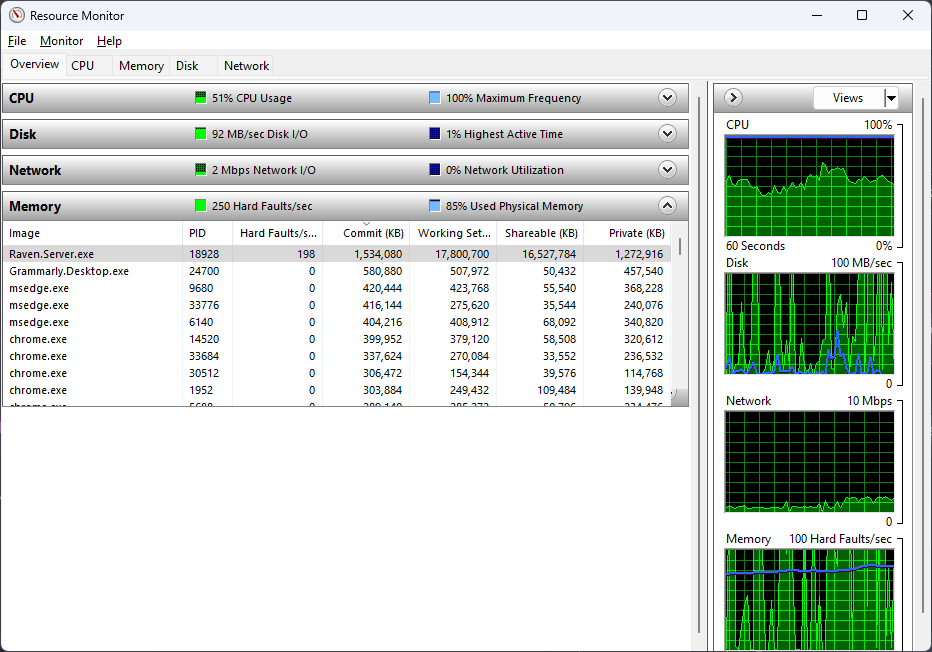Click the Disk activity graph
This screenshot has height=652, width=932.
(x=809, y=323)
